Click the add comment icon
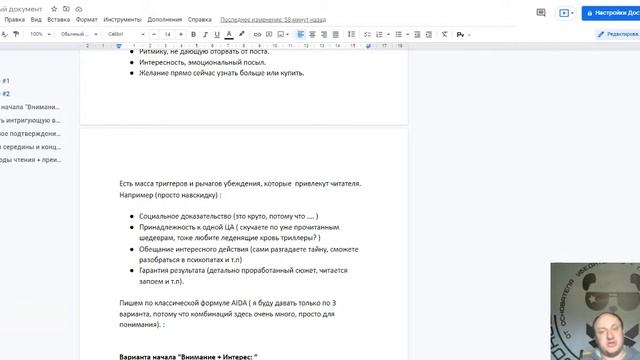 click(x=269, y=34)
